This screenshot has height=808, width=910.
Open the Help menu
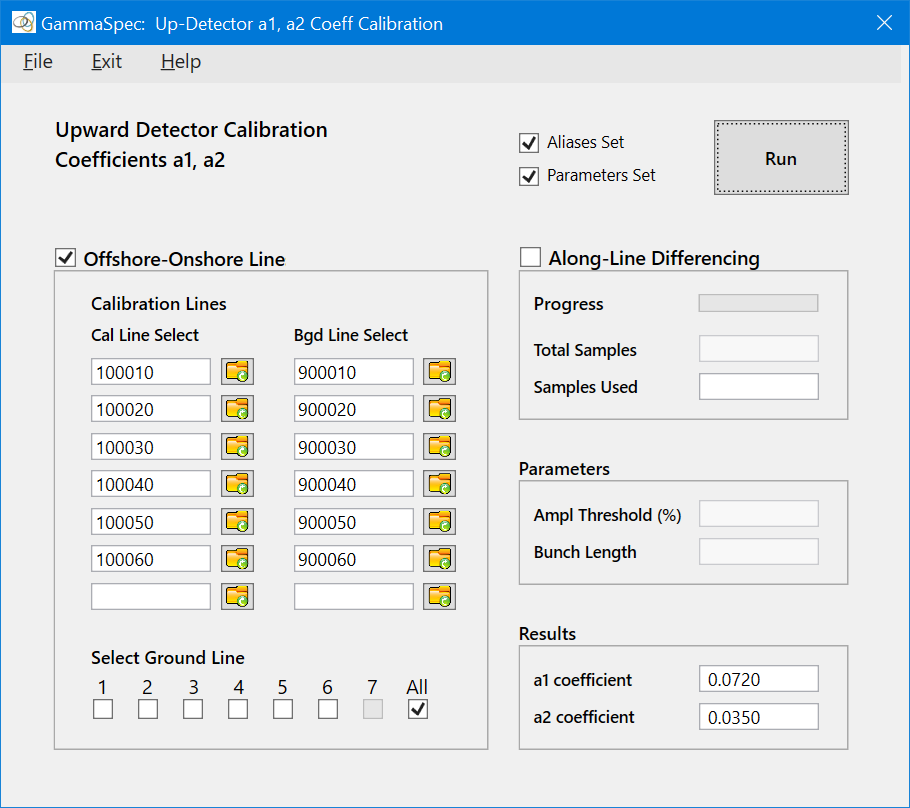point(181,62)
